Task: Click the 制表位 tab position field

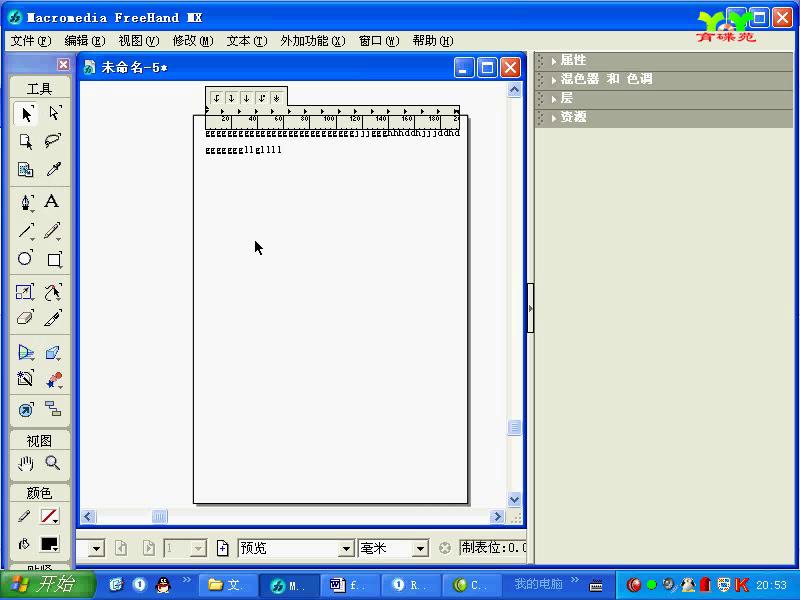Action: (492, 548)
